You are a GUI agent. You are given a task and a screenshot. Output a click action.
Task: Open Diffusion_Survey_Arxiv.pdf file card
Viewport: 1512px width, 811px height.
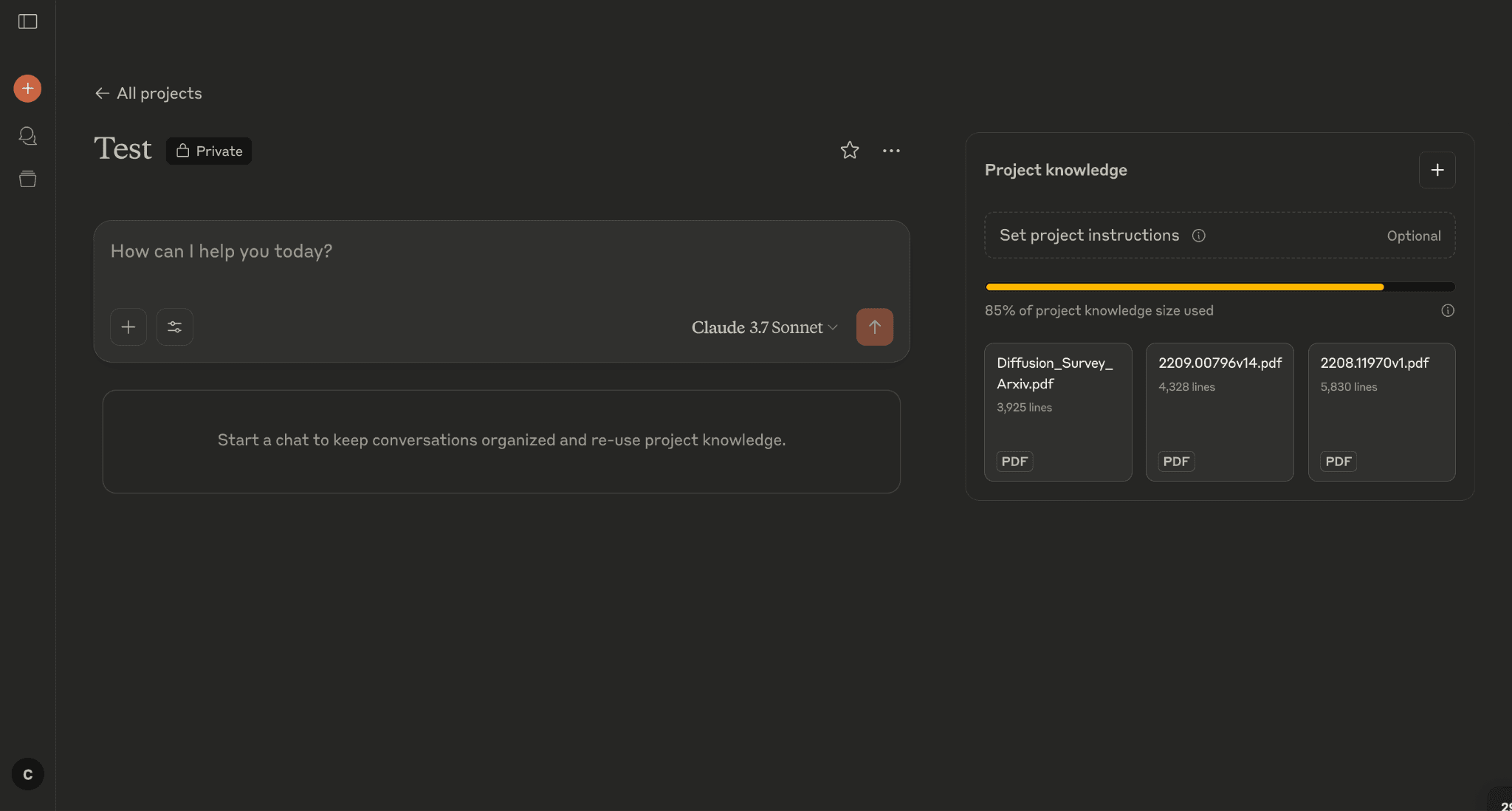1057,411
